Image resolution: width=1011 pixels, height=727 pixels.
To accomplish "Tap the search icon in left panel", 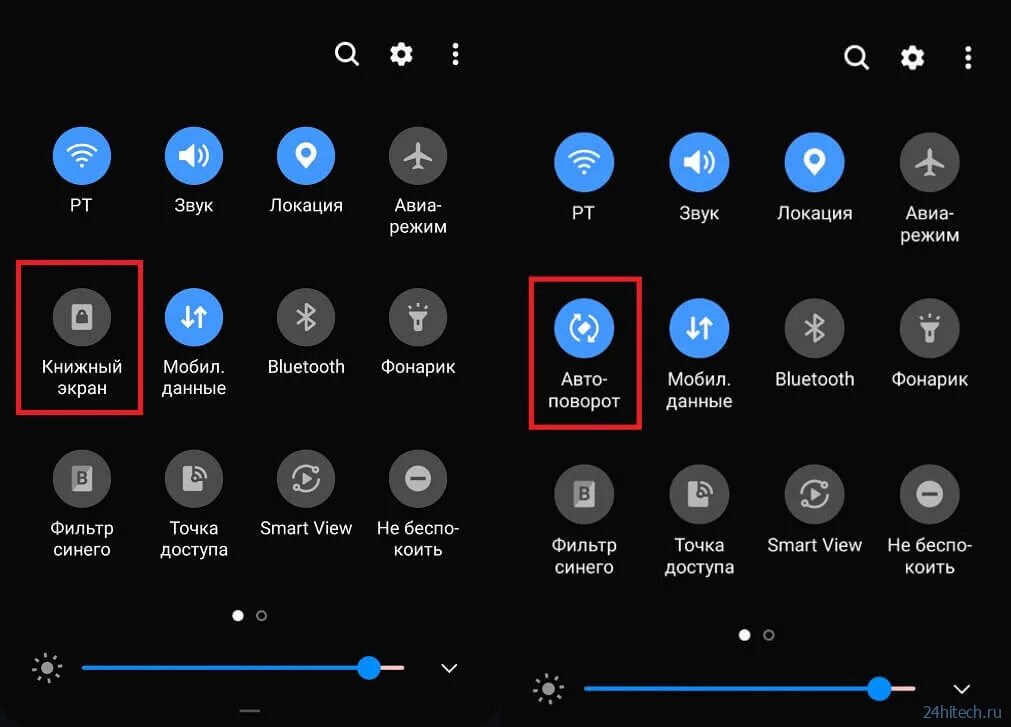I will (x=347, y=54).
